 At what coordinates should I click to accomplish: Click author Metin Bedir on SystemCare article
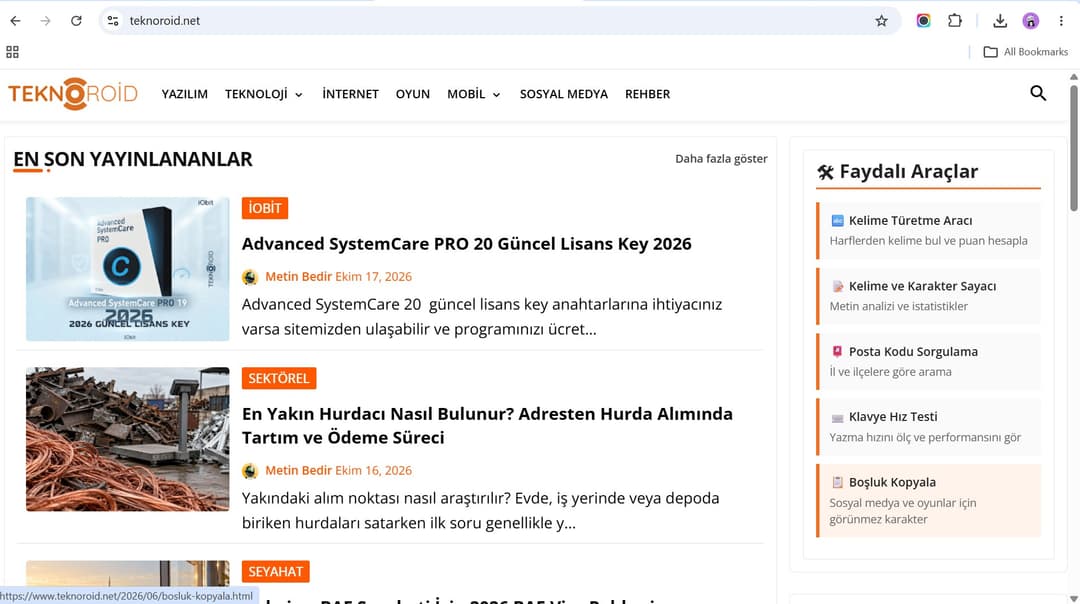point(298,277)
